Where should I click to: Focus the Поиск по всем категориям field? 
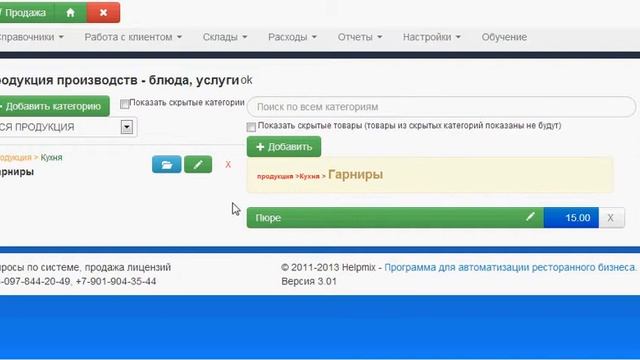pyautogui.click(x=441, y=107)
